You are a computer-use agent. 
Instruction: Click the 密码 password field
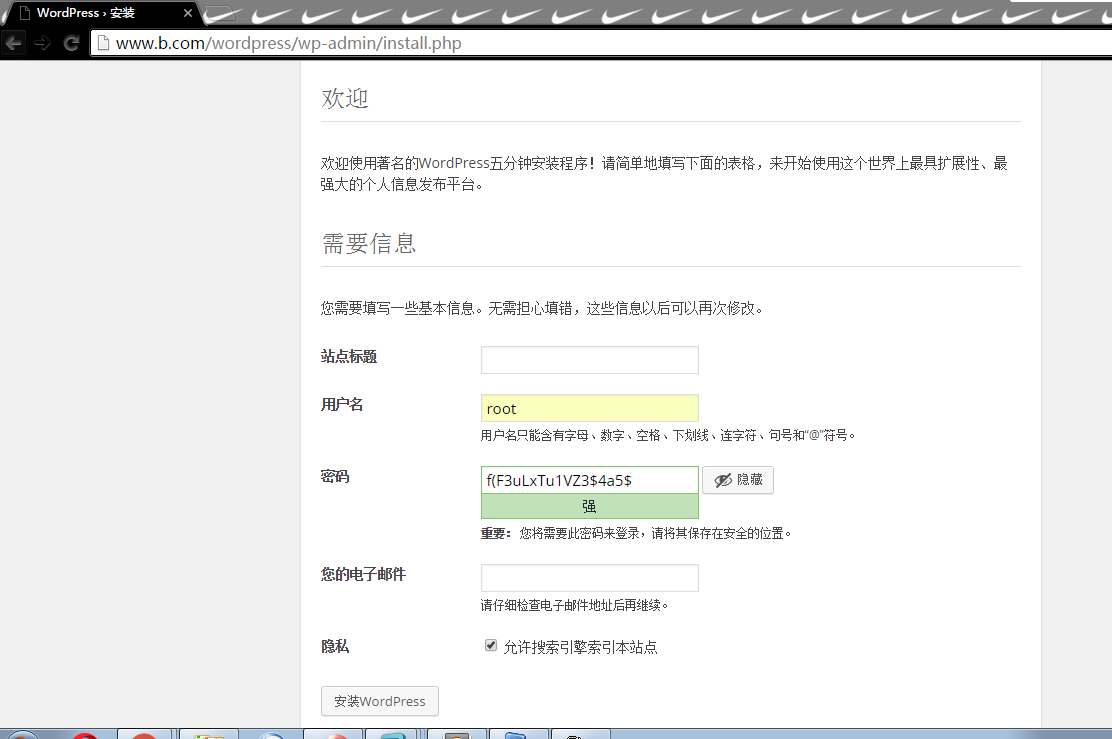[x=589, y=480]
